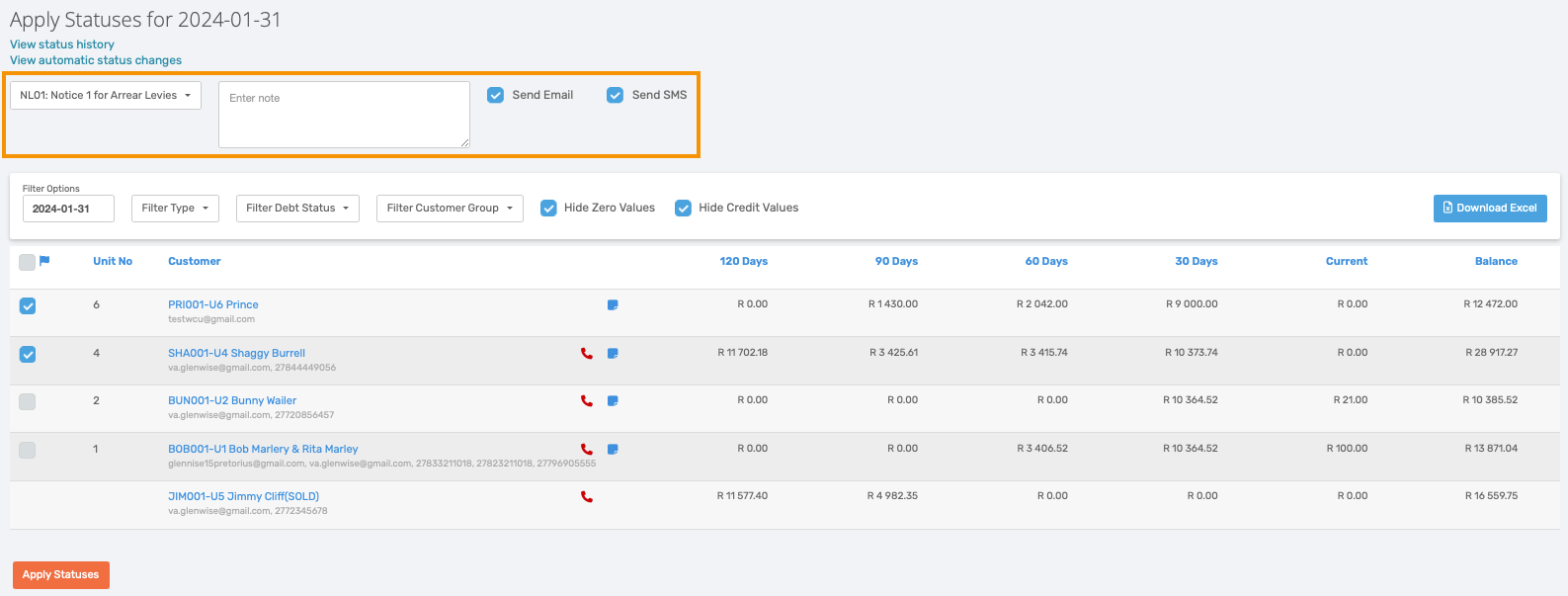Screen dimensions: 1568x596
Task: Click 90 Days value R 4 982.35
Action: coord(892,496)
